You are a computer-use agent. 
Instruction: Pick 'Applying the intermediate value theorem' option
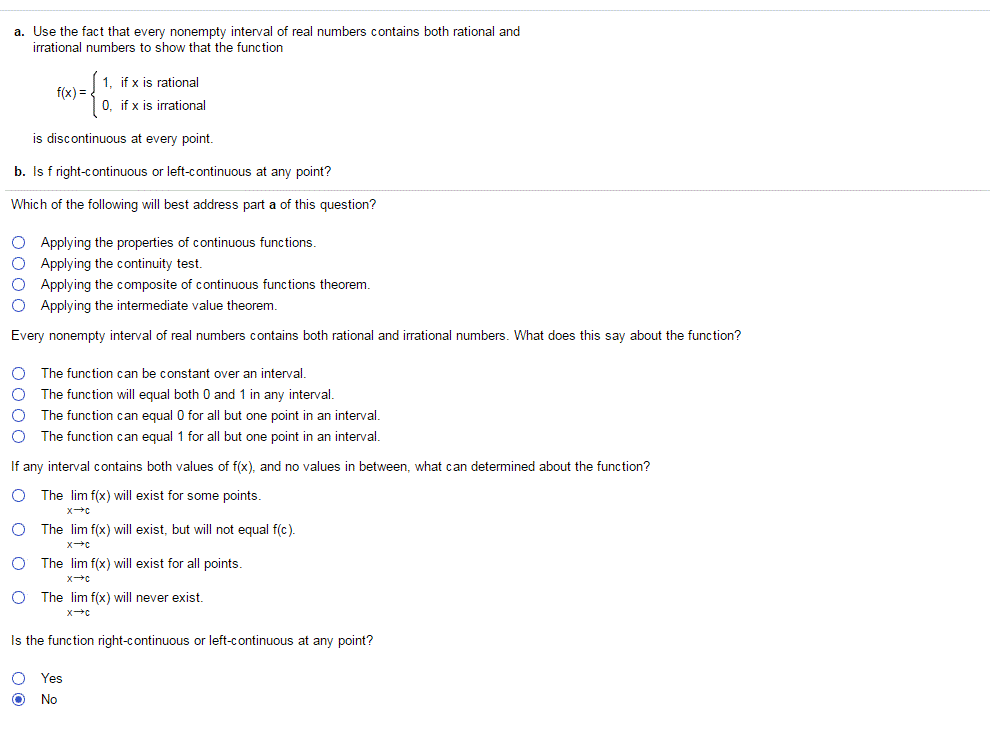click(19, 305)
